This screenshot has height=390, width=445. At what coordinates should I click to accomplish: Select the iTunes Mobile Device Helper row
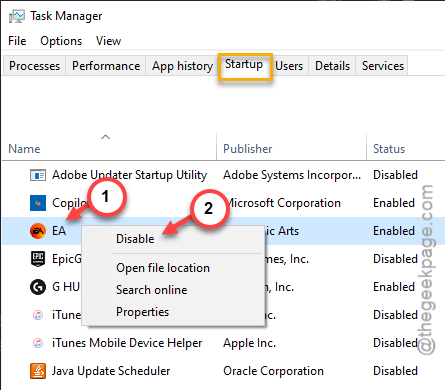click(223, 343)
